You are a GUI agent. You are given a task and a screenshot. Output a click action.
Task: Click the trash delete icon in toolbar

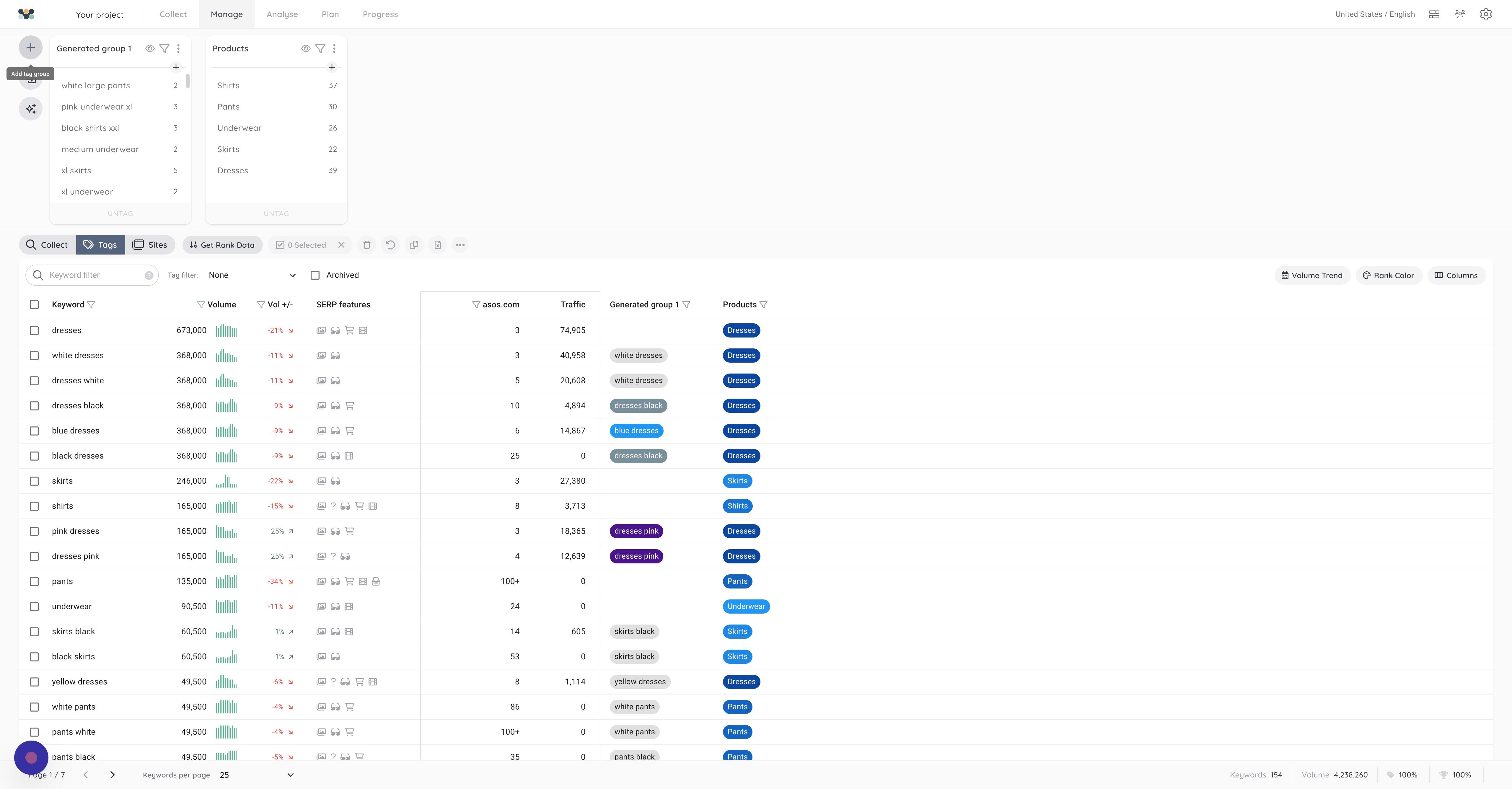pyautogui.click(x=367, y=245)
